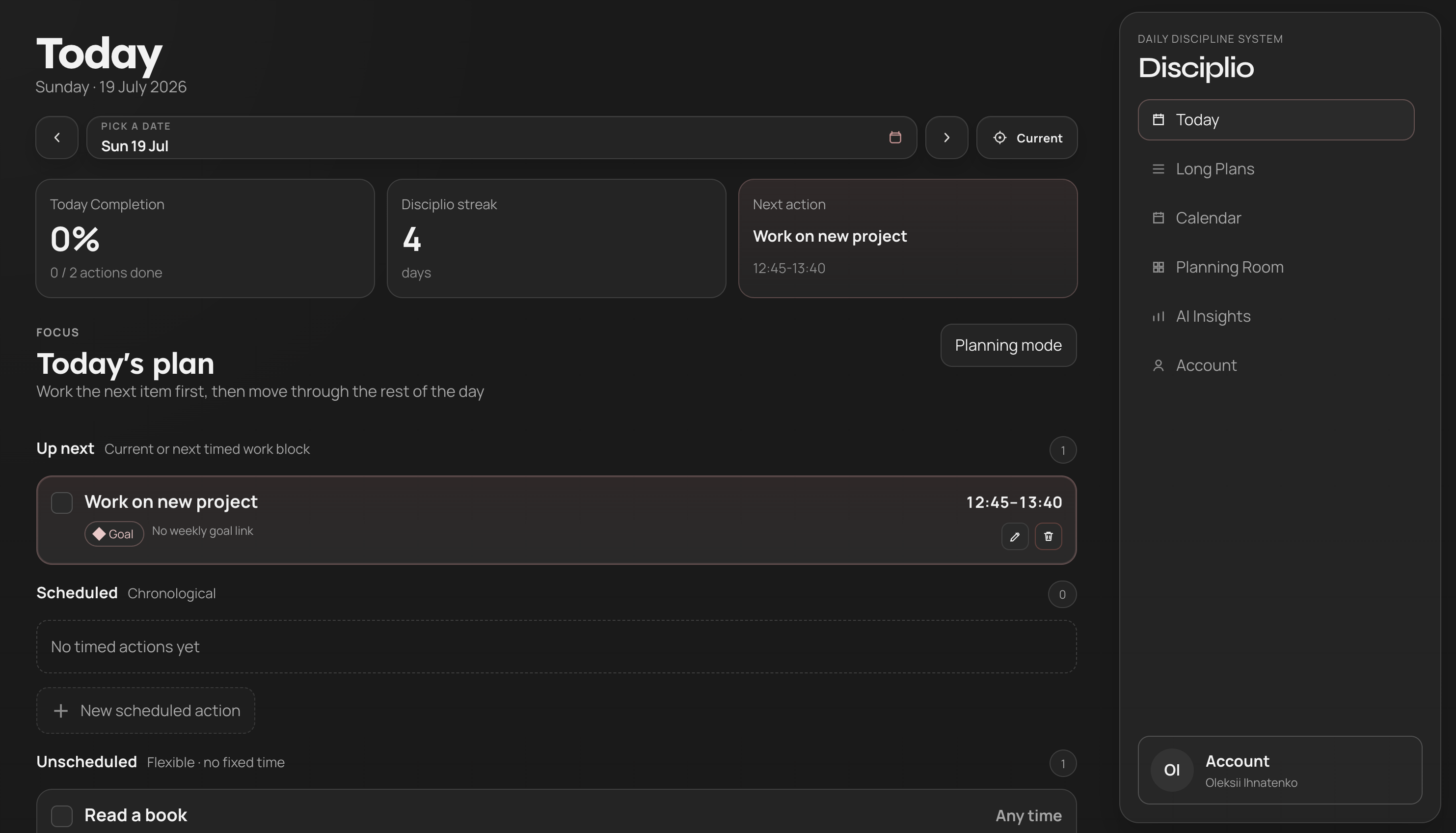This screenshot has width=1456, height=833.
Task: Click the Calendar icon in sidebar
Action: click(1158, 218)
